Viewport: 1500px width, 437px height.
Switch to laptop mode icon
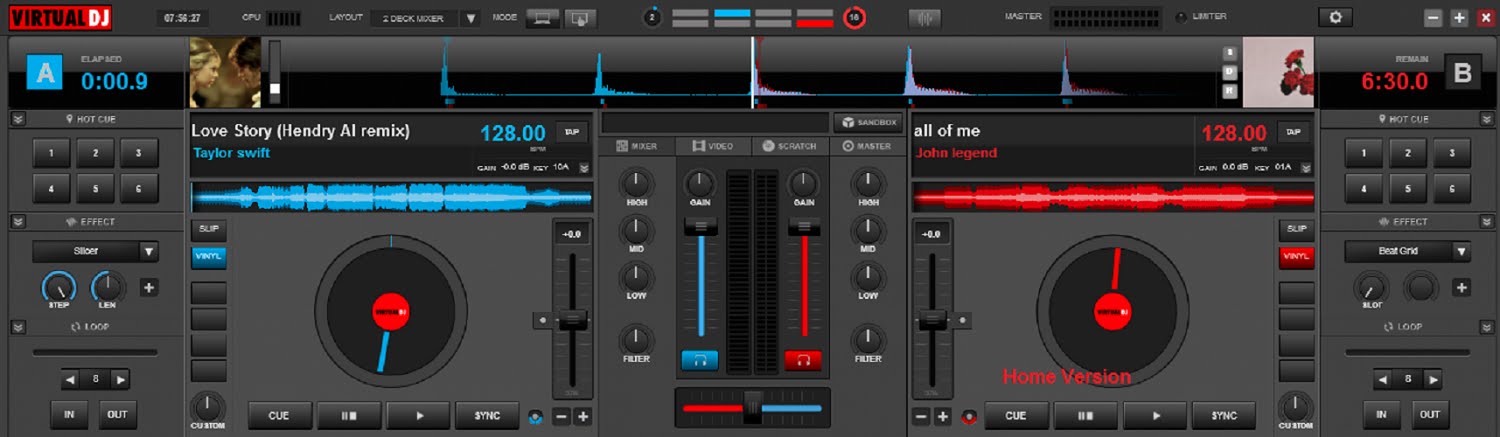tap(543, 18)
